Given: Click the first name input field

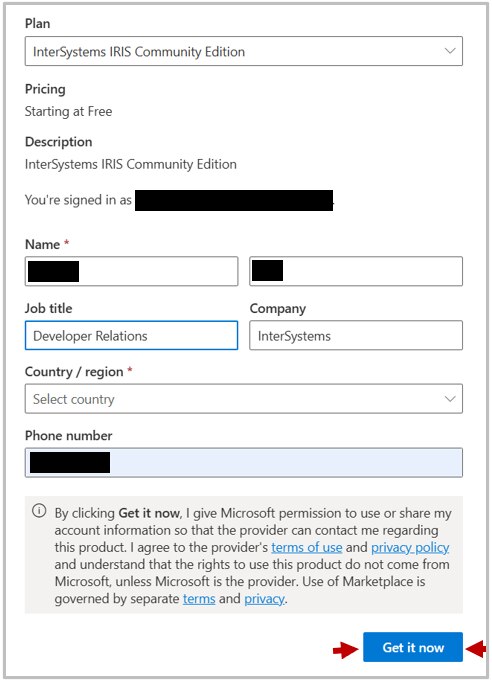Looking at the screenshot, I should click(x=131, y=271).
